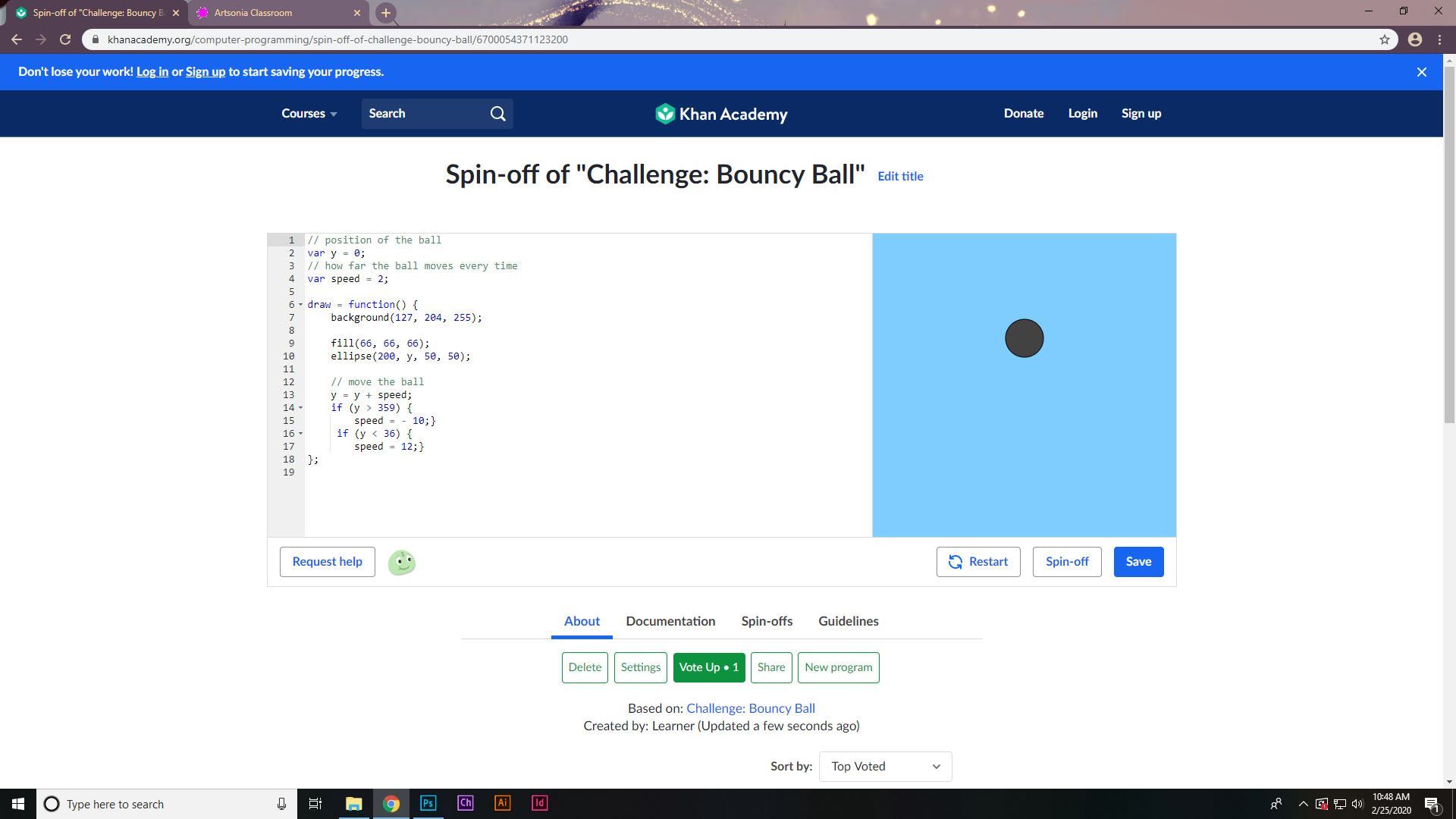This screenshot has width=1456, height=819.
Task: Bookmark page with star icon
Action: [1384, 39]
